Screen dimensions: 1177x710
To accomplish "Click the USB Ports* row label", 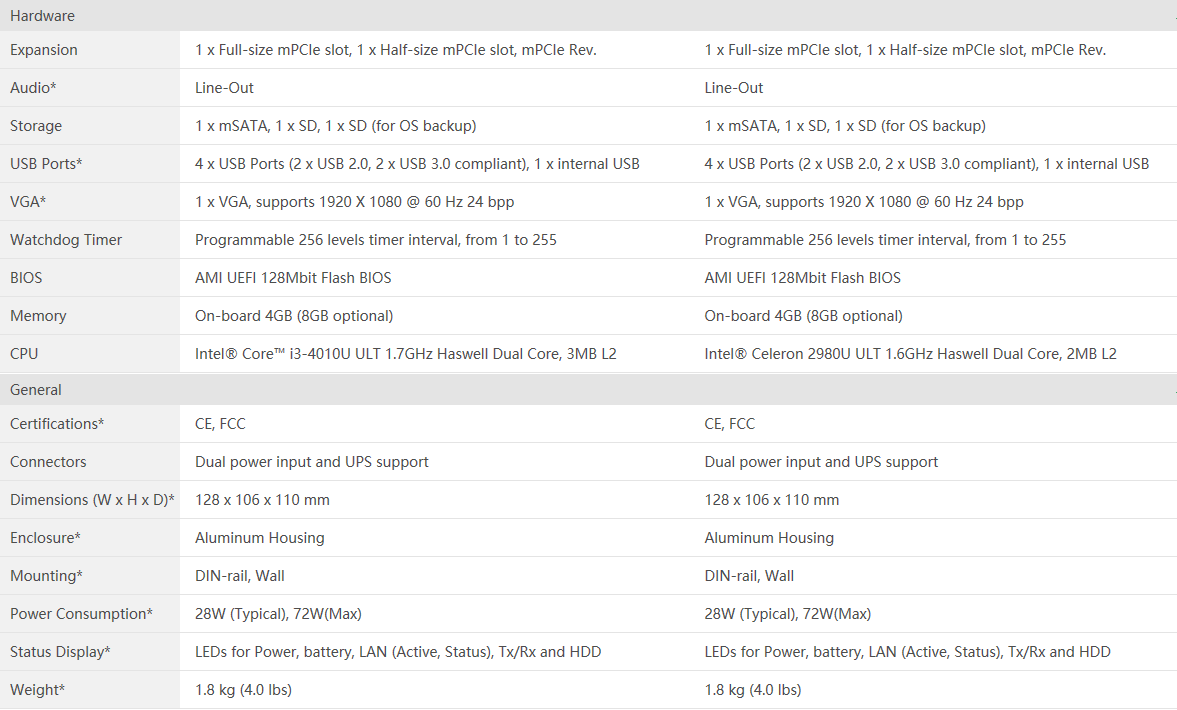I will point(46,164).
